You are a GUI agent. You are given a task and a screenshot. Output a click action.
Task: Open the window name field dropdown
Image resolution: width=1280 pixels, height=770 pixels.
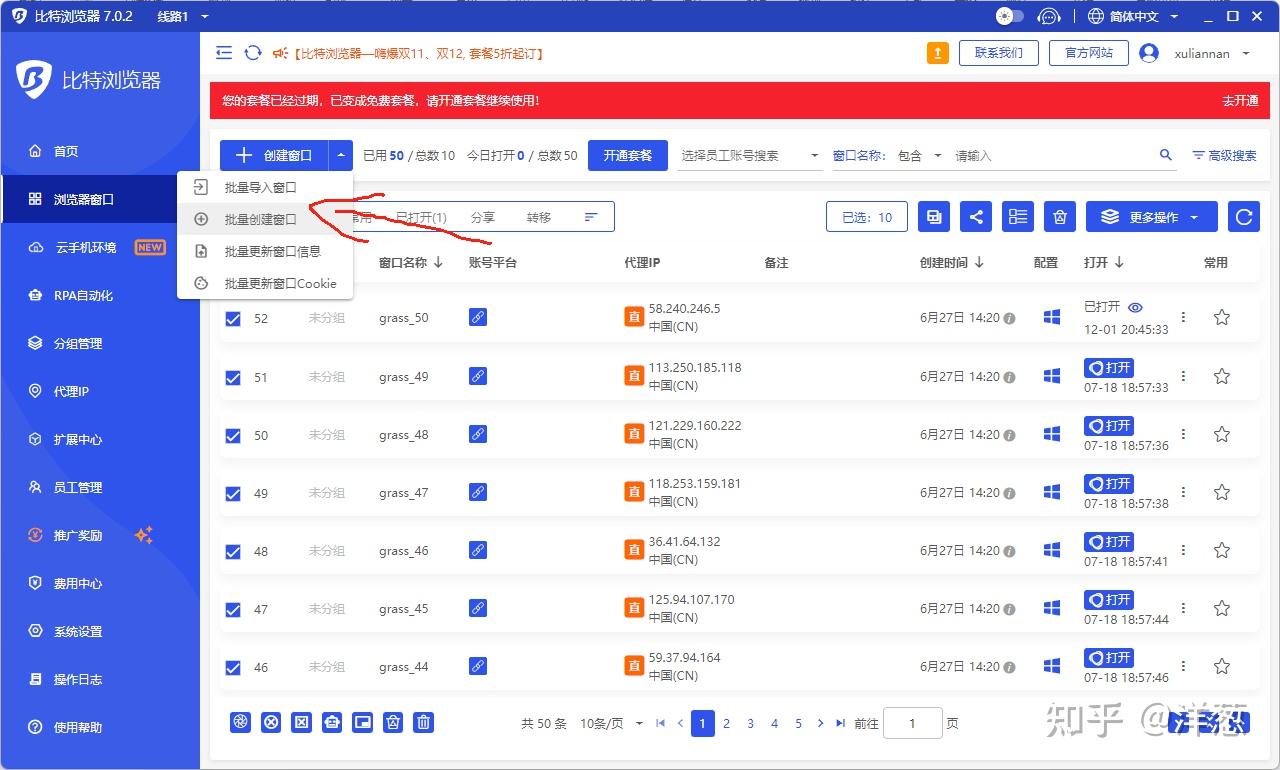(x=860, y=155)
